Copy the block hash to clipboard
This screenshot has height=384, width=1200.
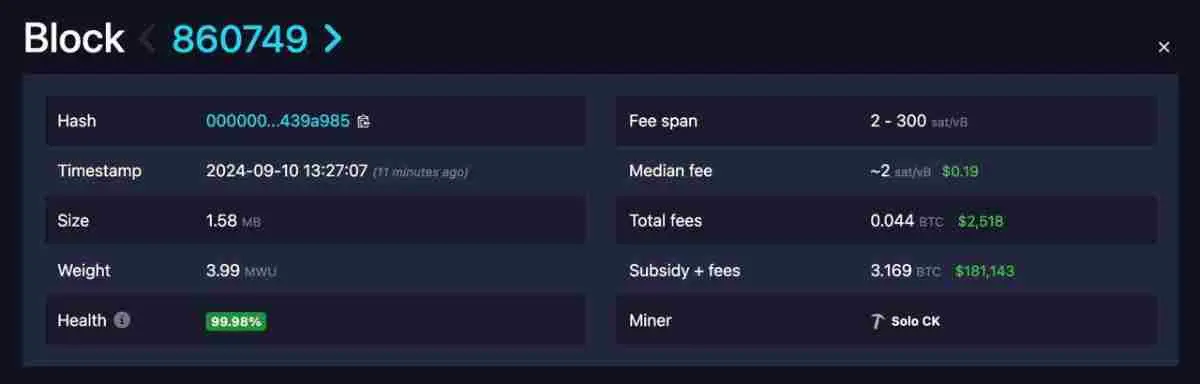(x=363, y=121)
